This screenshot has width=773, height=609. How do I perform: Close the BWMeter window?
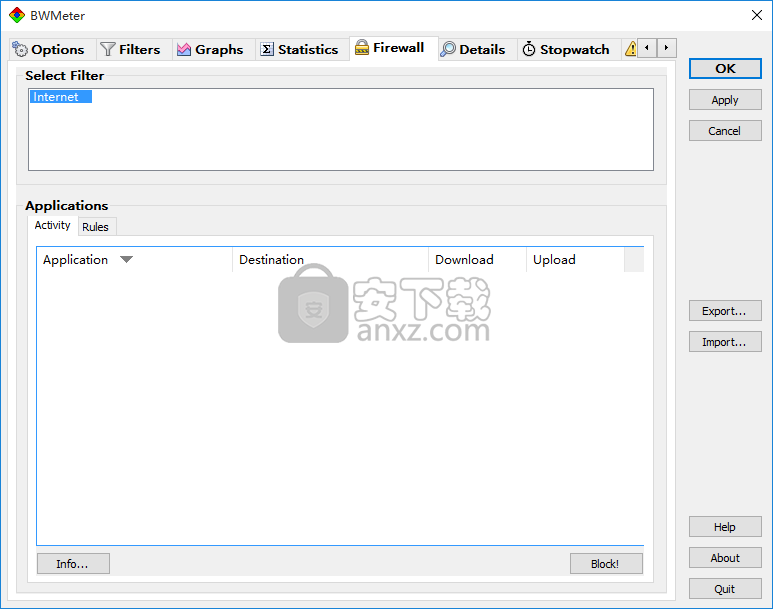[757, 15]
